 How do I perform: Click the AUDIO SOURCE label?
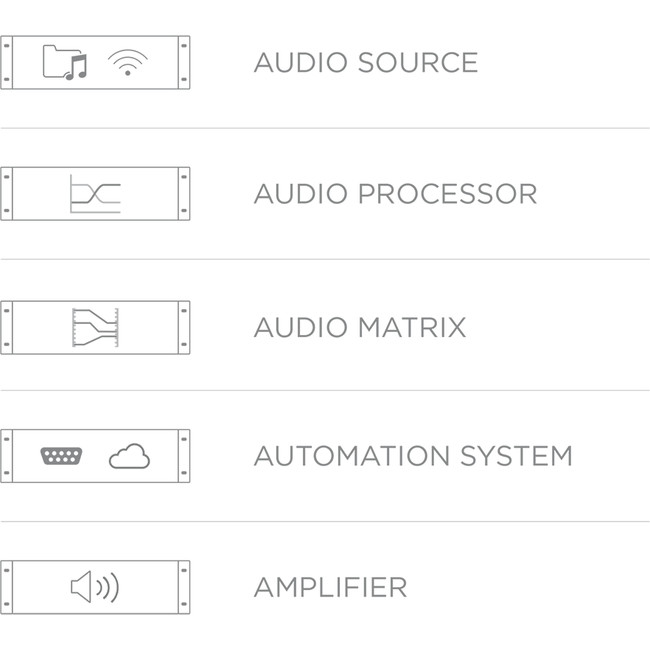point(365,63)
